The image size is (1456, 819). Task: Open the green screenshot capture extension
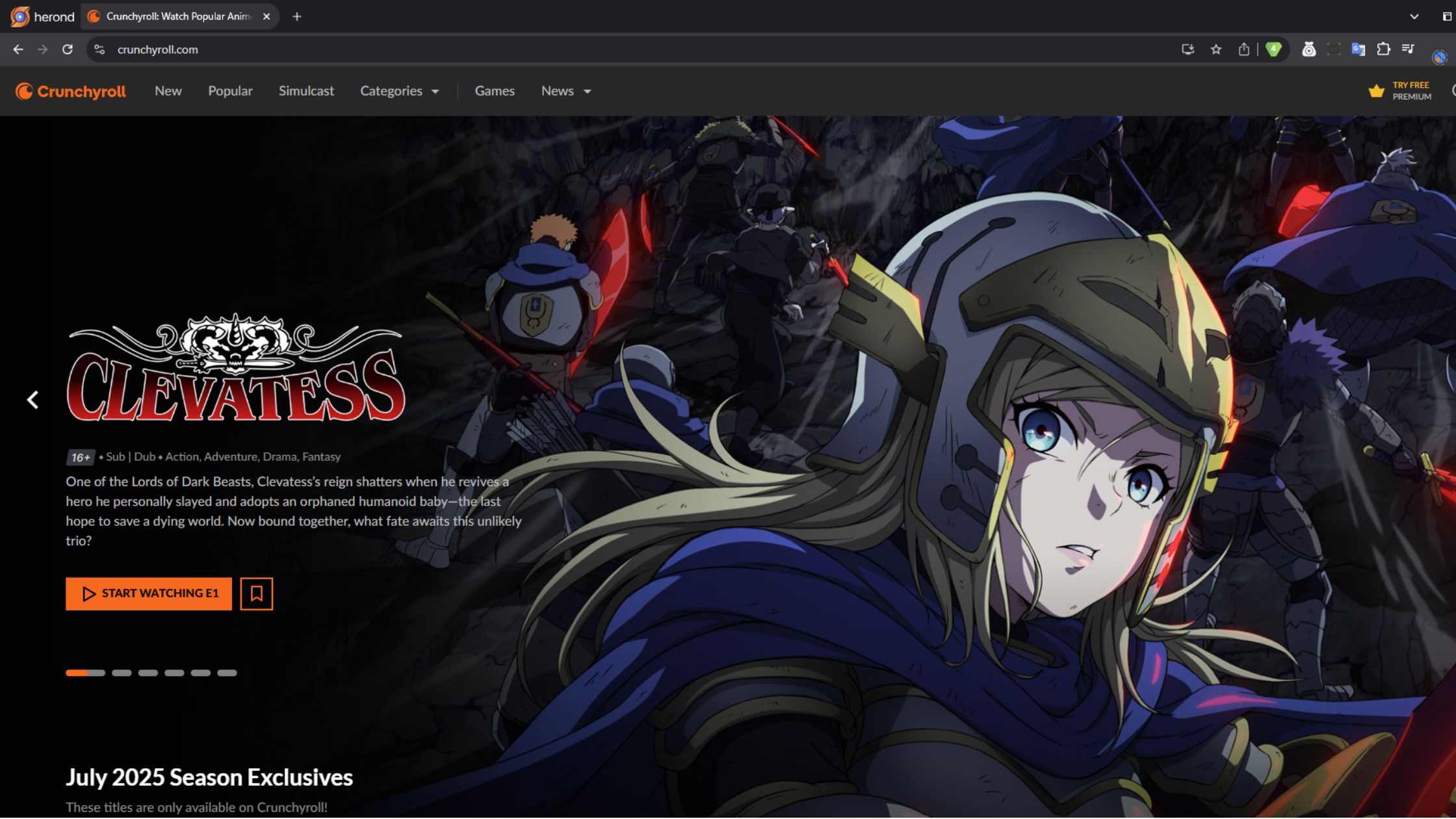coord(1334,49)
